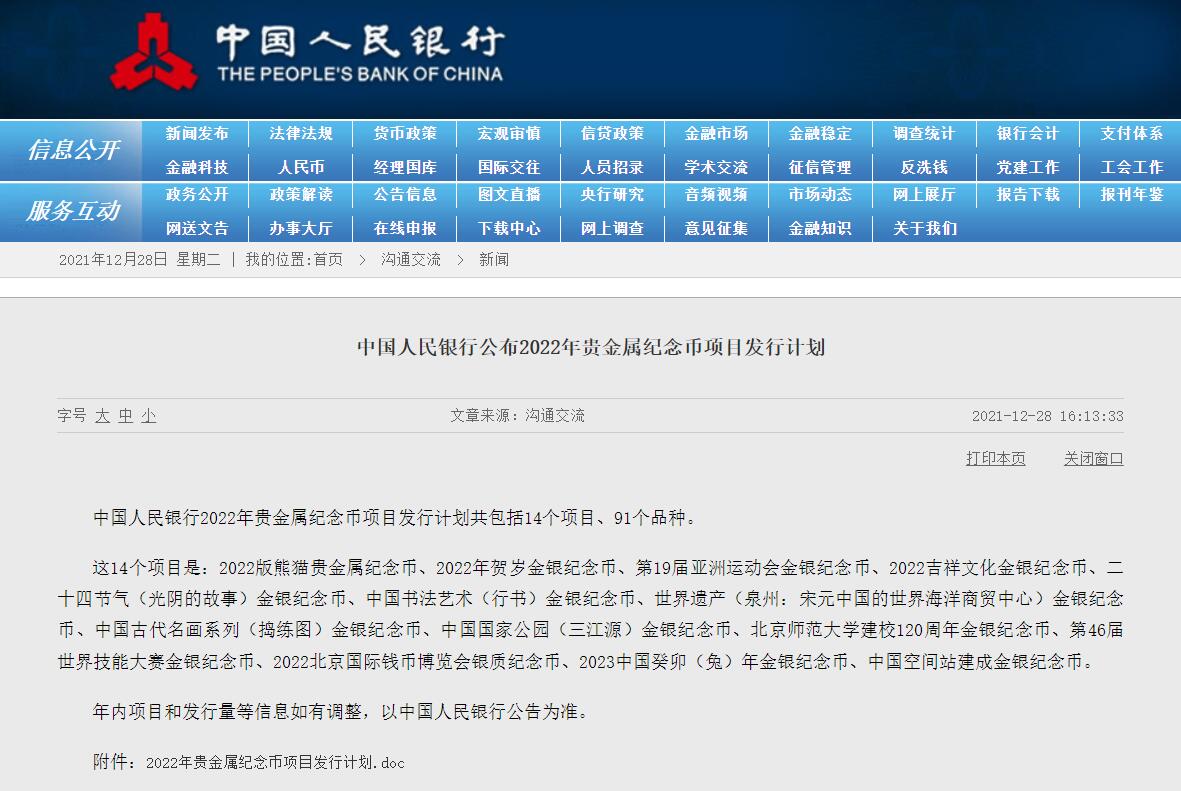Open the 反洗钱 section
Screen dimensions: 1181x791
click(x=924, y=167)
